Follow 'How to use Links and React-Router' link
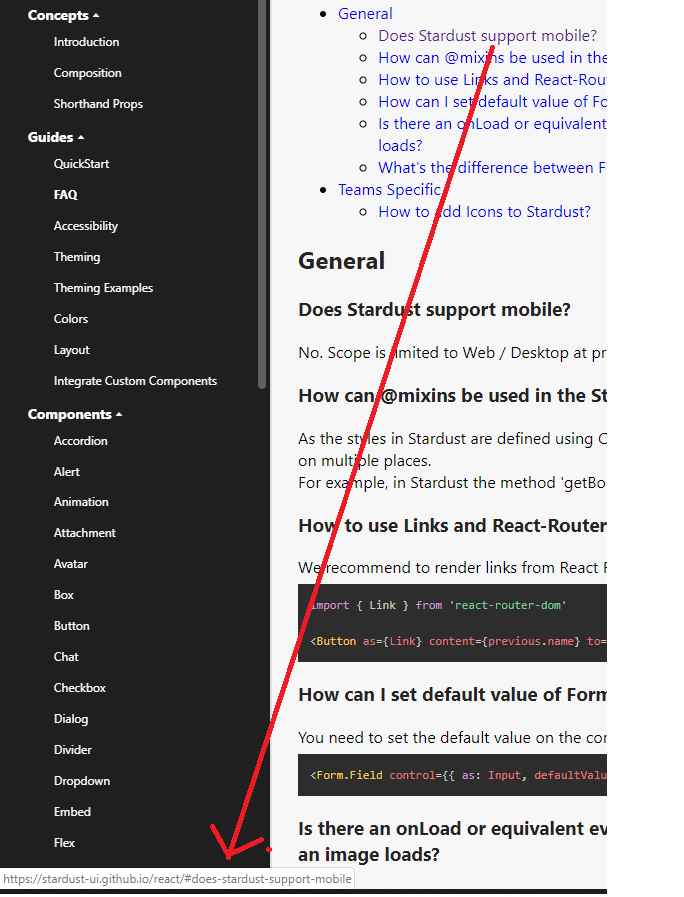Image resolution: width=684 pixels, height=897 pixels. pyautogui.click(x=492, y=80)
